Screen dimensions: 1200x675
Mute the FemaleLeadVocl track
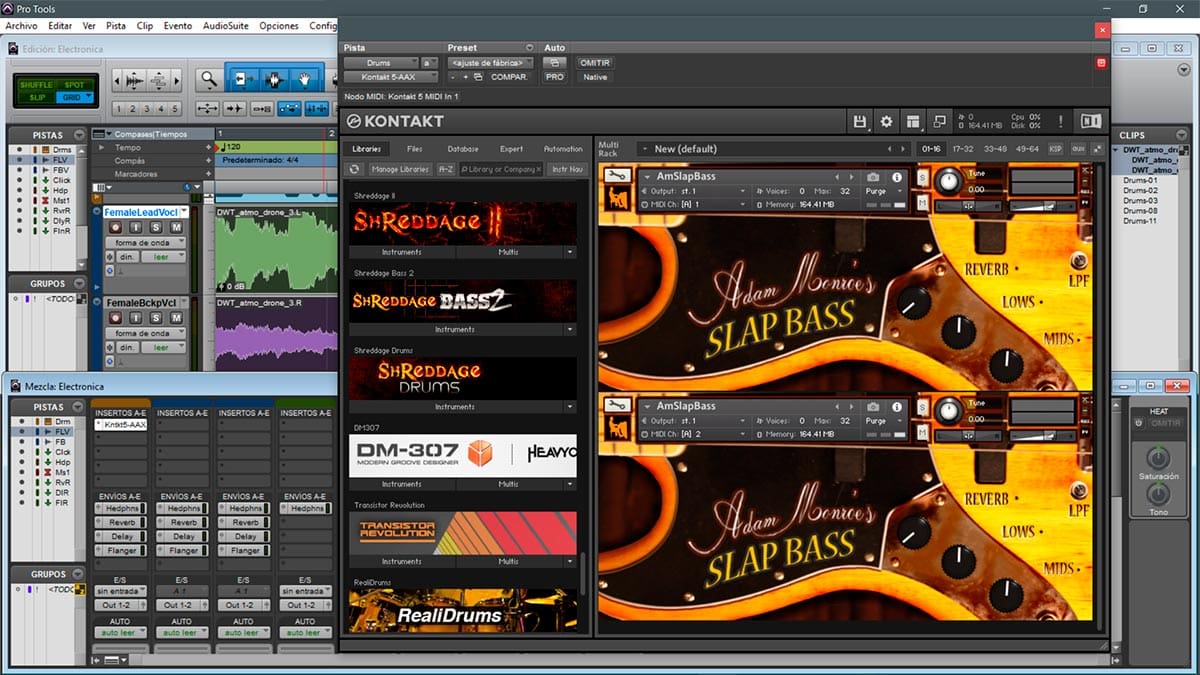[x=176, y=228]
